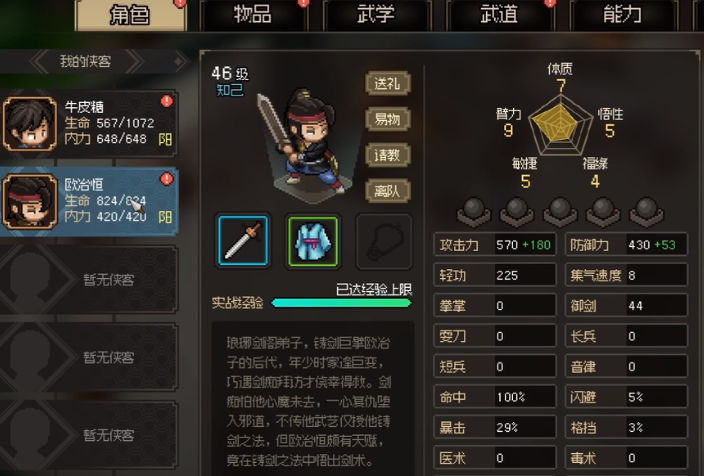The height and width of the screenshot is (476, 704).
Task: Open the empty accessory pouch slot
Action: (x=383, y=241)
